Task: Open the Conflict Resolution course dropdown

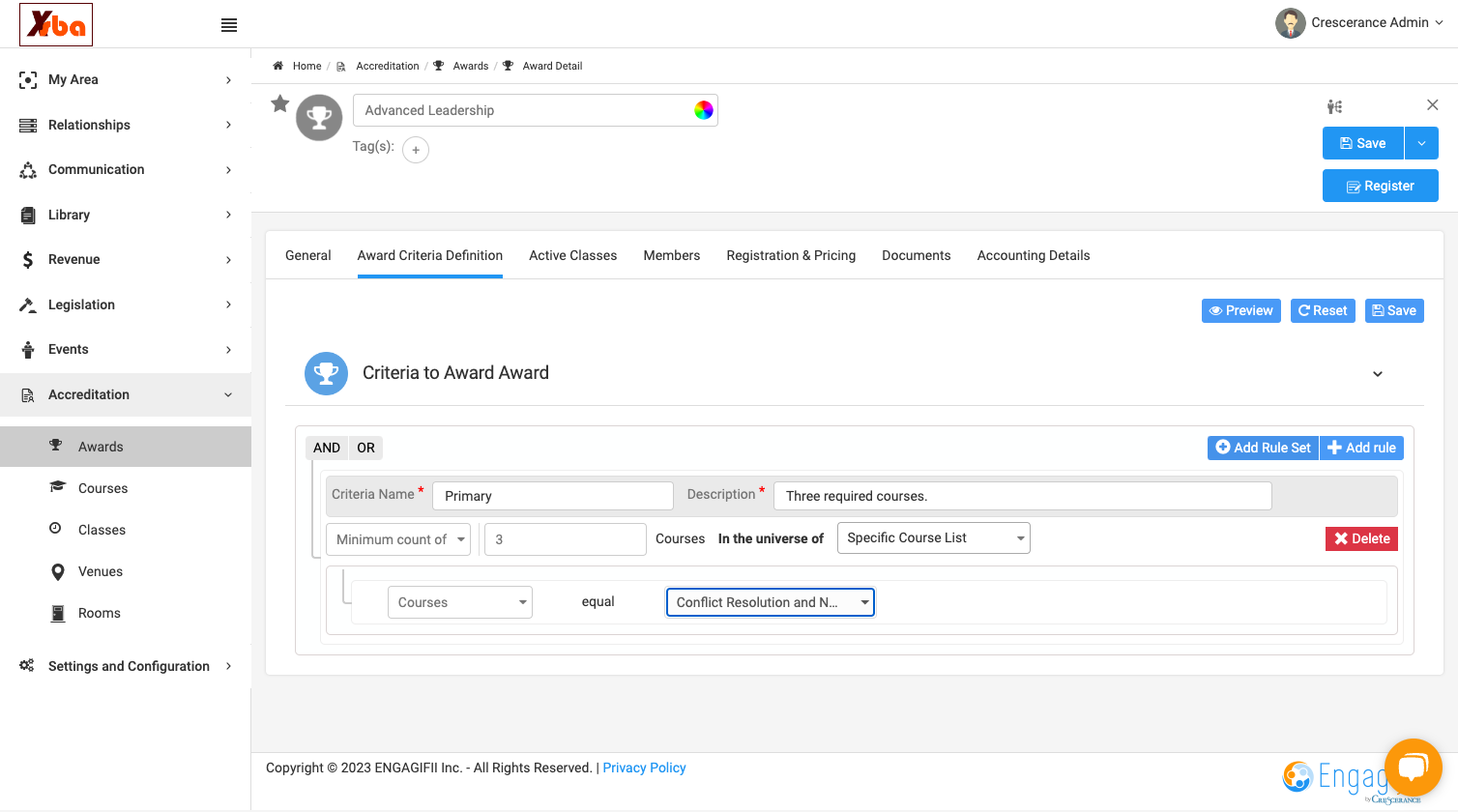Action: [771, 602]
